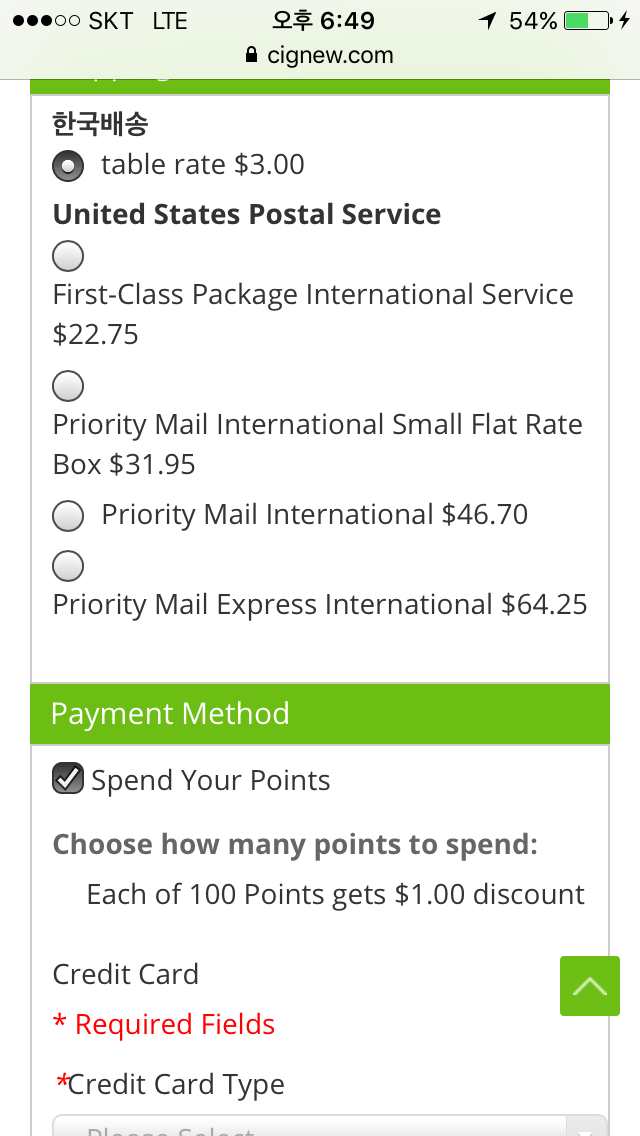The height and width of the screenshot is (1136, 640).
Task: Tap the Credit Card payment label
Action: (x=125, y=974)
